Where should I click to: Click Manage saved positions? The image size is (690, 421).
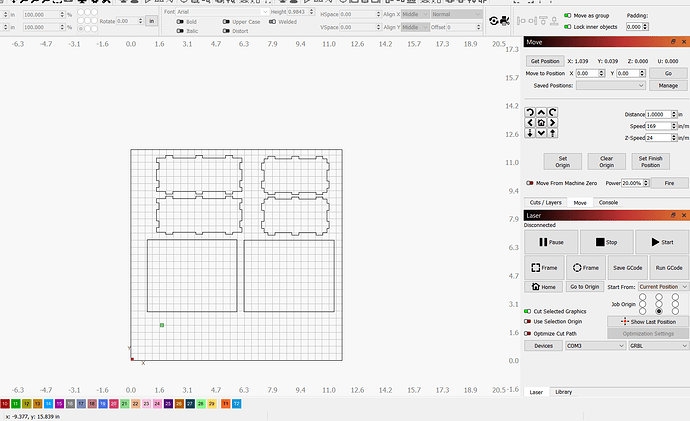tap(668, 85)
